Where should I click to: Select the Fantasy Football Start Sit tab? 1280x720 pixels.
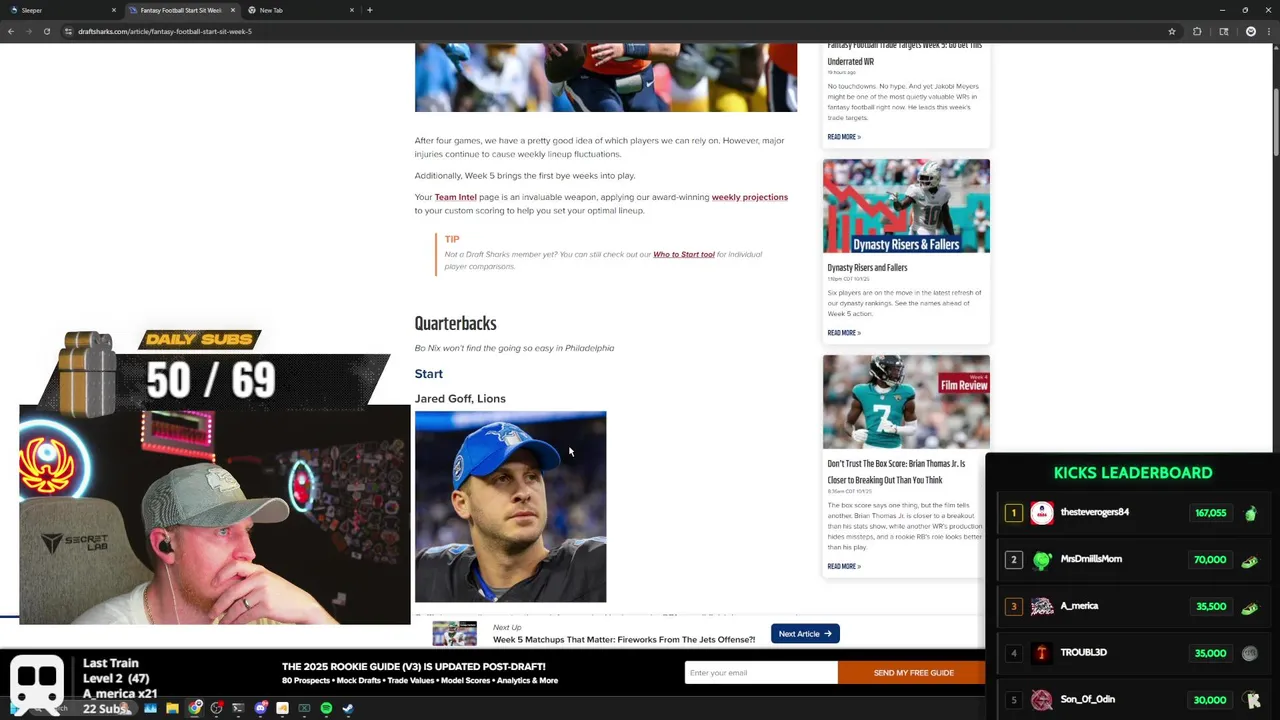180,10
